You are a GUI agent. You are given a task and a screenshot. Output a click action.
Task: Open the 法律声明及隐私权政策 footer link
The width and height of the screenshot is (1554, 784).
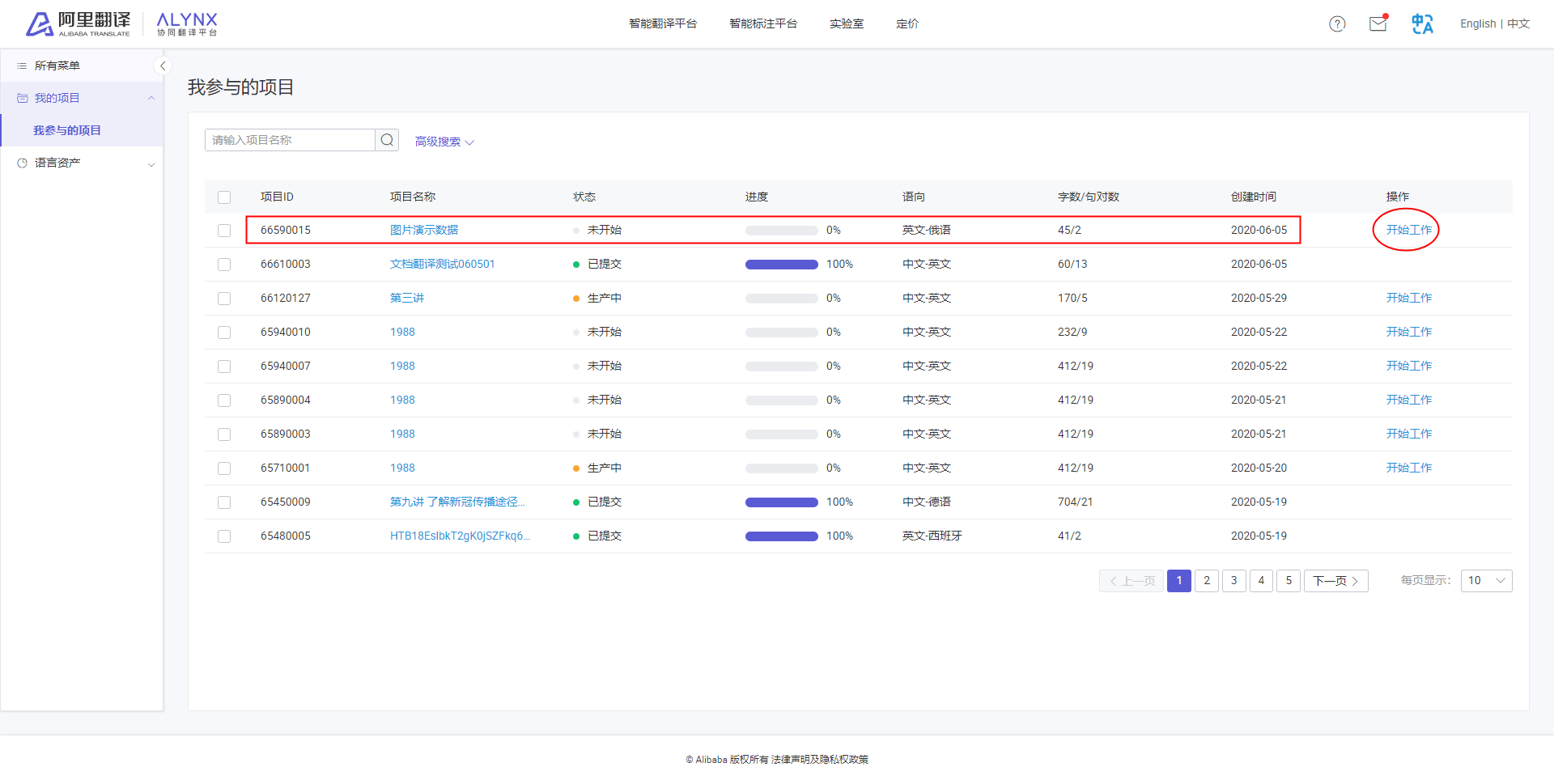coord(819,760)
